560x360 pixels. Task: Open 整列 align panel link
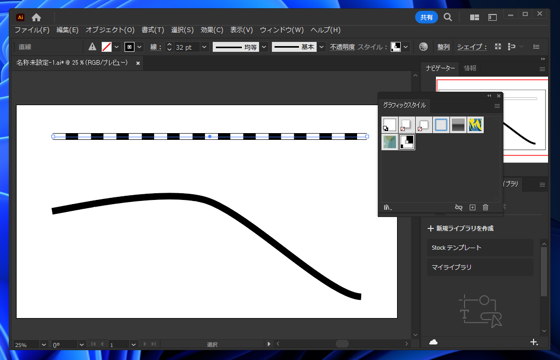coord(444,47)
